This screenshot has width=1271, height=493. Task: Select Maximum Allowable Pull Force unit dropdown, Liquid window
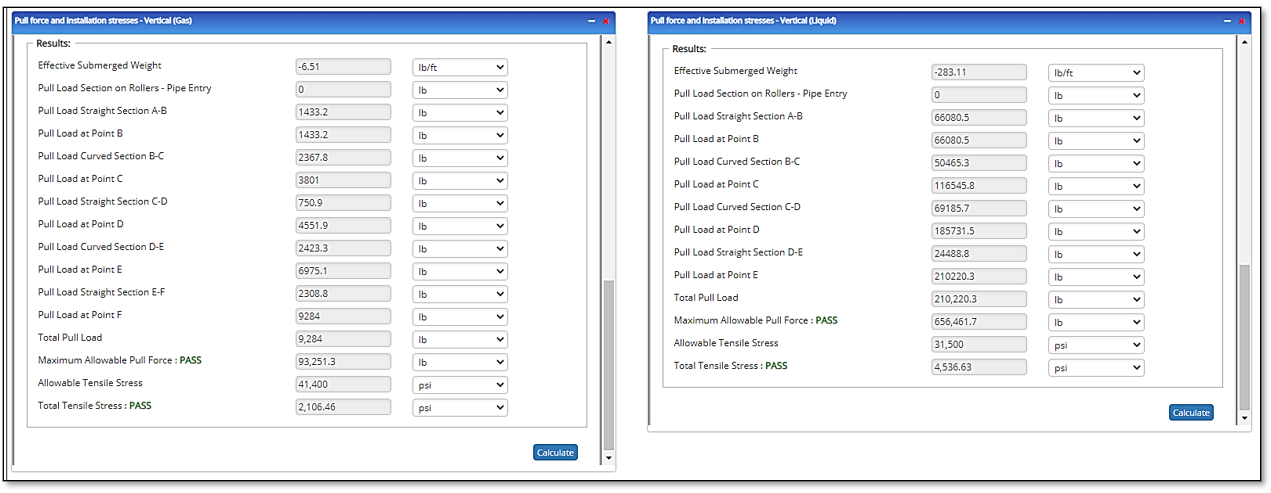[1096, 322]
